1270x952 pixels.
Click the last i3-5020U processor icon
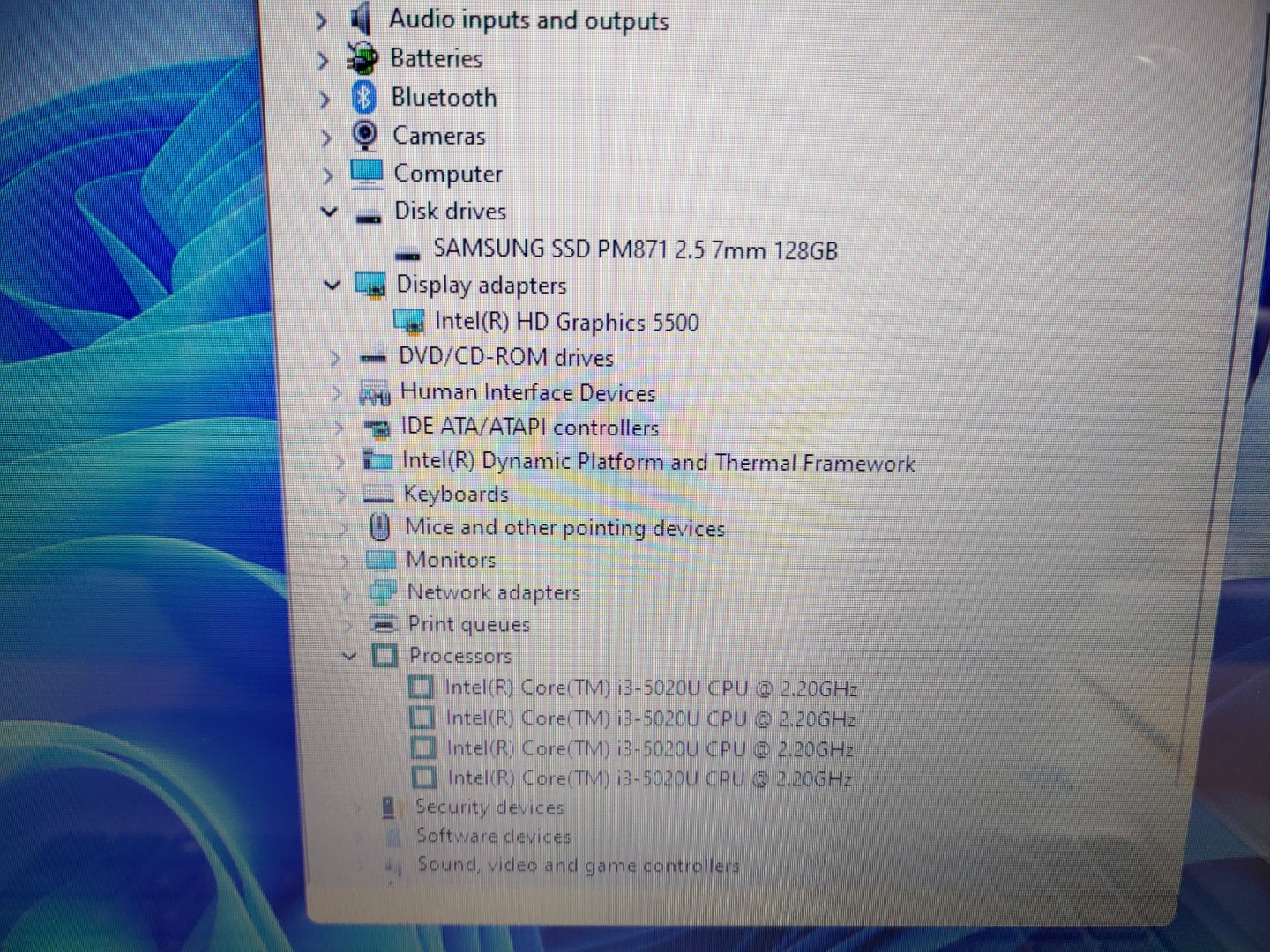pyautogui.click(x=424, y=777)
